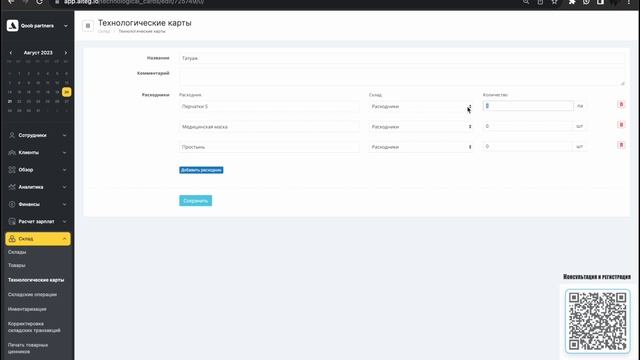The width and height of the screenshot is (640, 360).
Task: Select highlighted yellow date in calendar
Action: [67, 92]
